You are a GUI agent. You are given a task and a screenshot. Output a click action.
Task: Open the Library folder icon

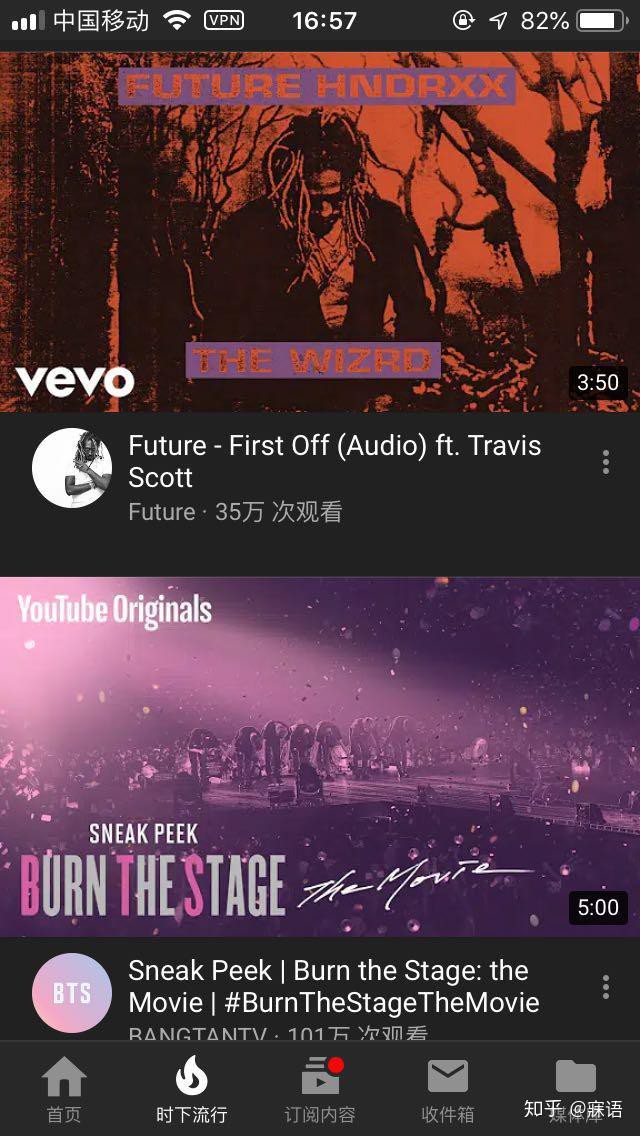[575, 1077]
